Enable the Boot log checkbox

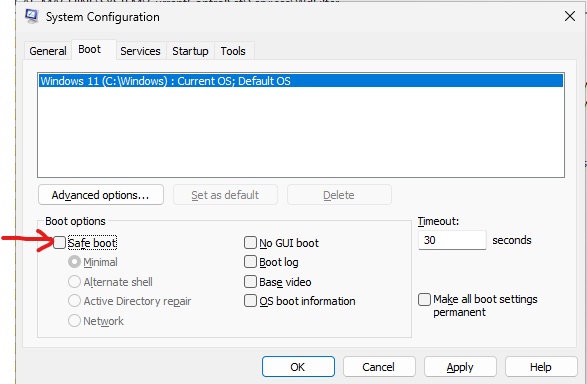click(x=250, y=262)
